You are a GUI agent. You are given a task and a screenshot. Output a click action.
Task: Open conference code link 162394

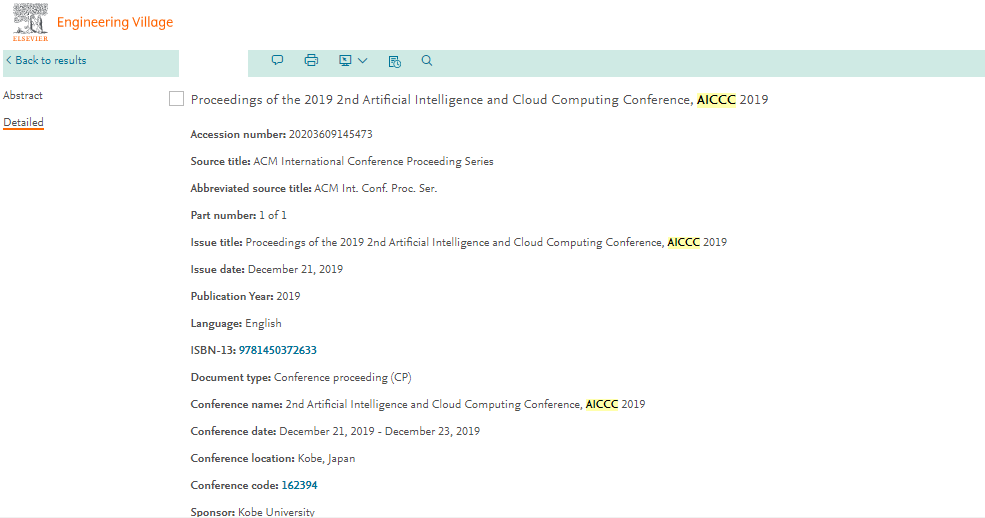[299, 485]
